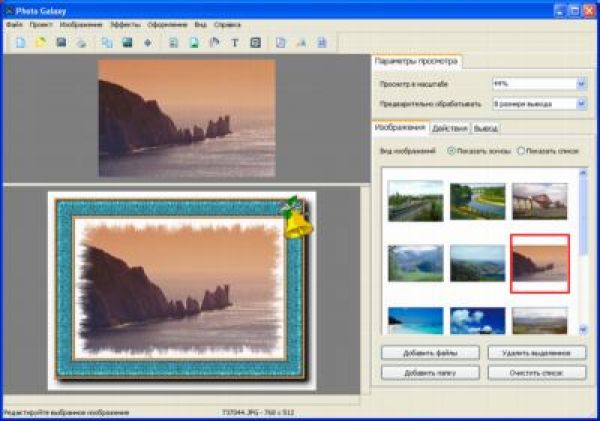Switch to the 'Вывод' tab
The width and height of the screenshot is (600, 421).
pos(486,128)
